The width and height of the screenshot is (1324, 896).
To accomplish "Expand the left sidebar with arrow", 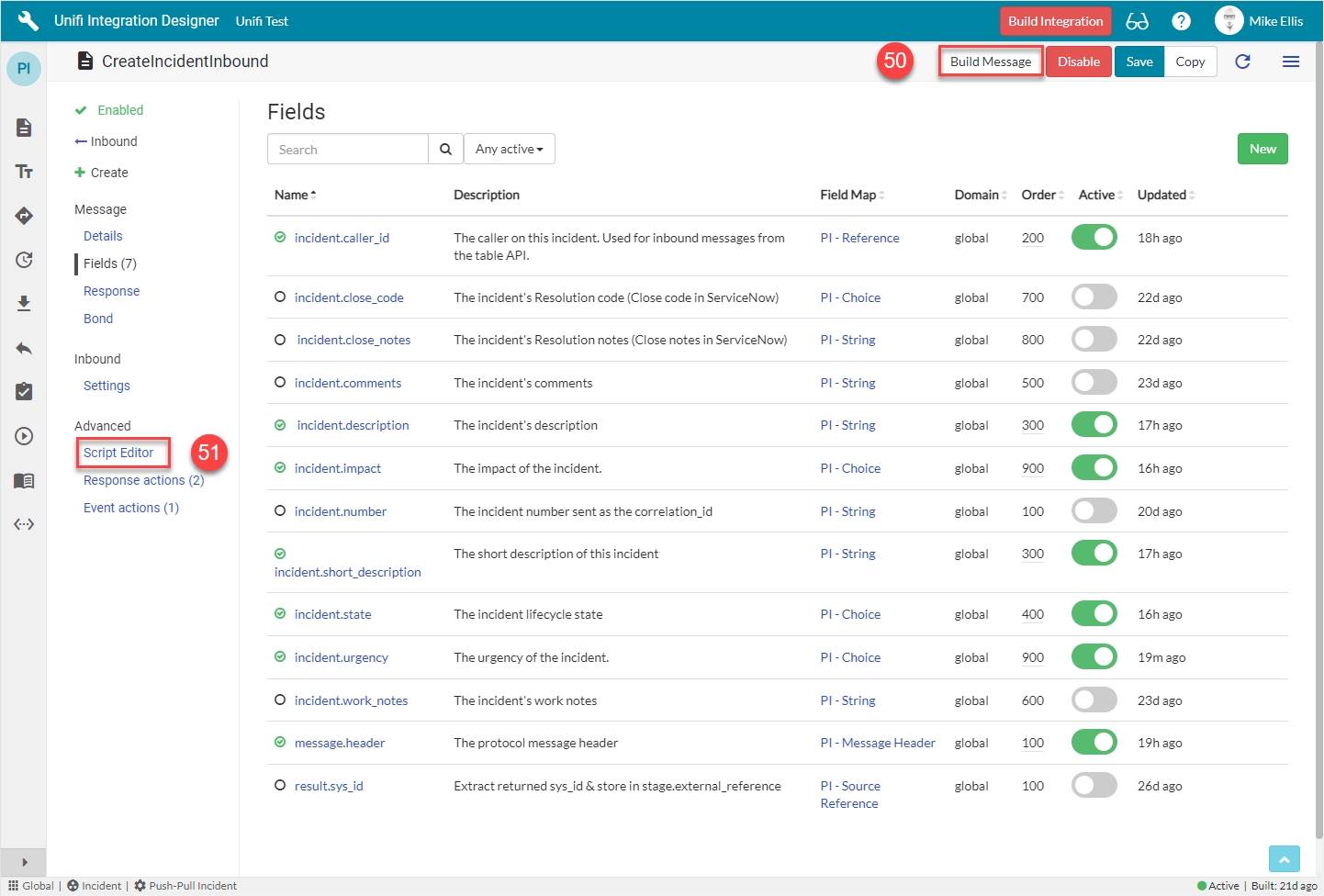I will click(x=24, y=862).
